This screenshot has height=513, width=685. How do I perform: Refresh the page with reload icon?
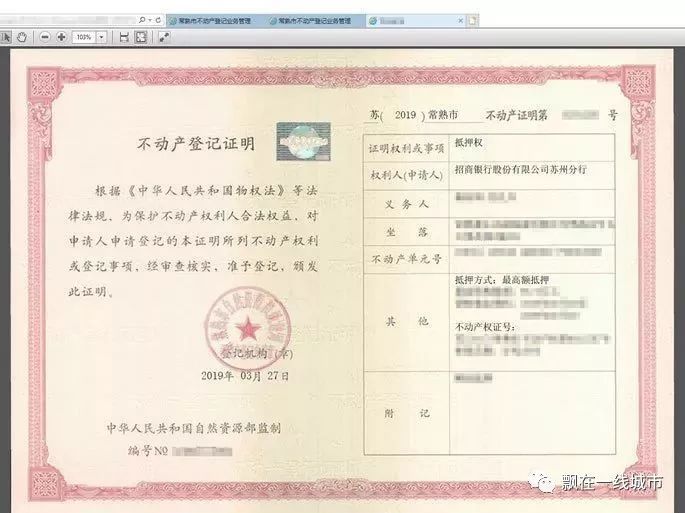pyautogui.click(x=158, y=20)
